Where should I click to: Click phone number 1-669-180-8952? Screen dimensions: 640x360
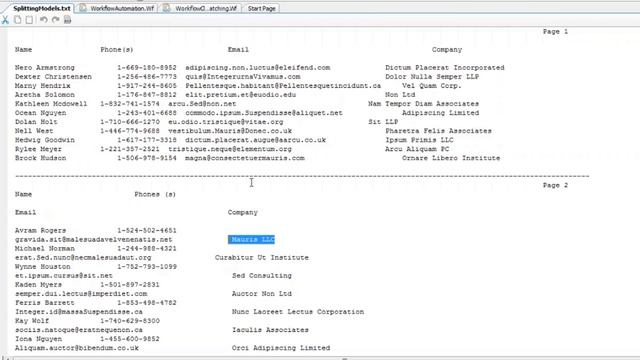(147, 68)
